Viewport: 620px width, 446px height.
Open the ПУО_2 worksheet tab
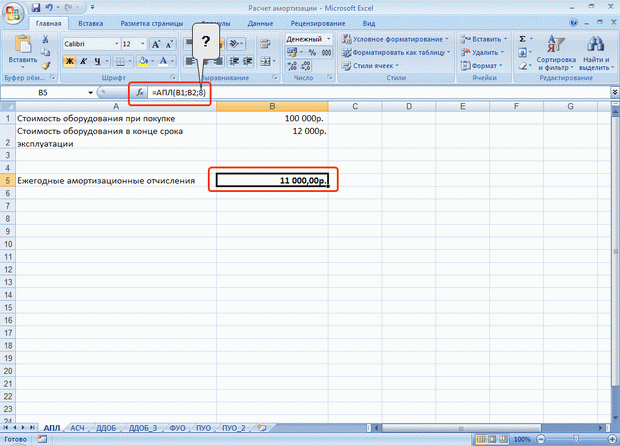234,428
